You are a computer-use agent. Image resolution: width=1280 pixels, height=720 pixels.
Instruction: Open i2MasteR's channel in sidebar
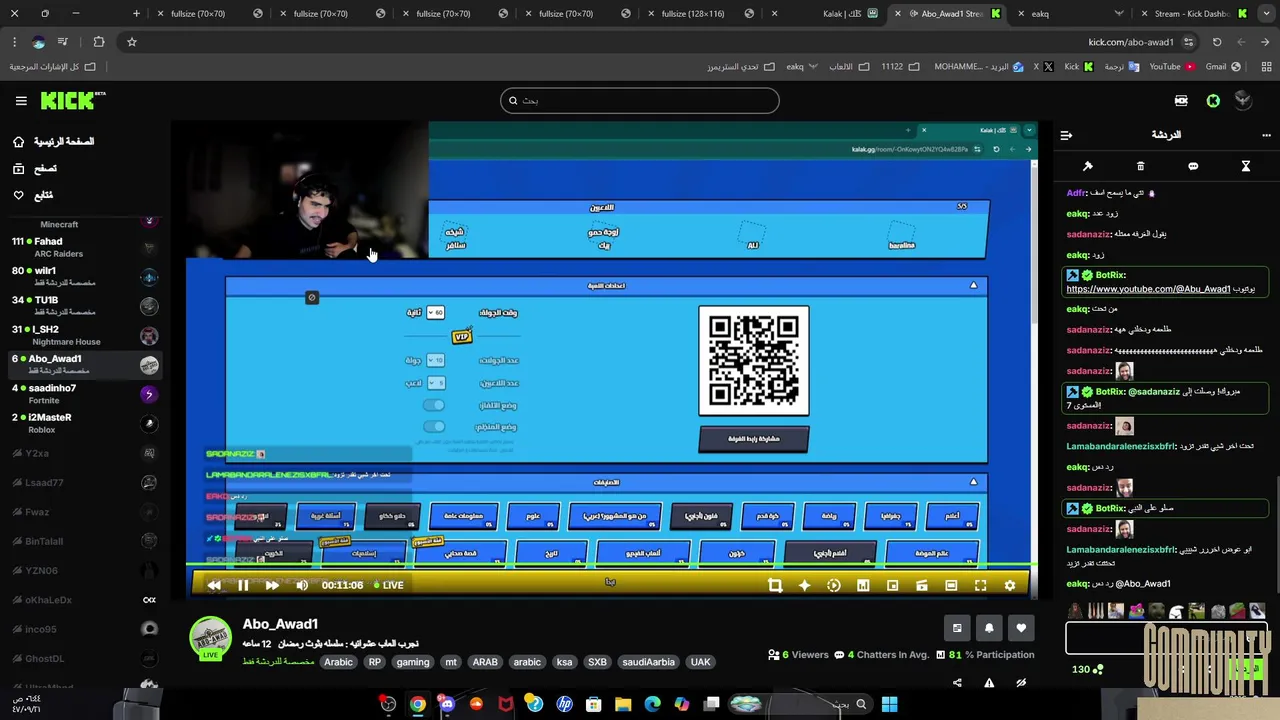85,423
